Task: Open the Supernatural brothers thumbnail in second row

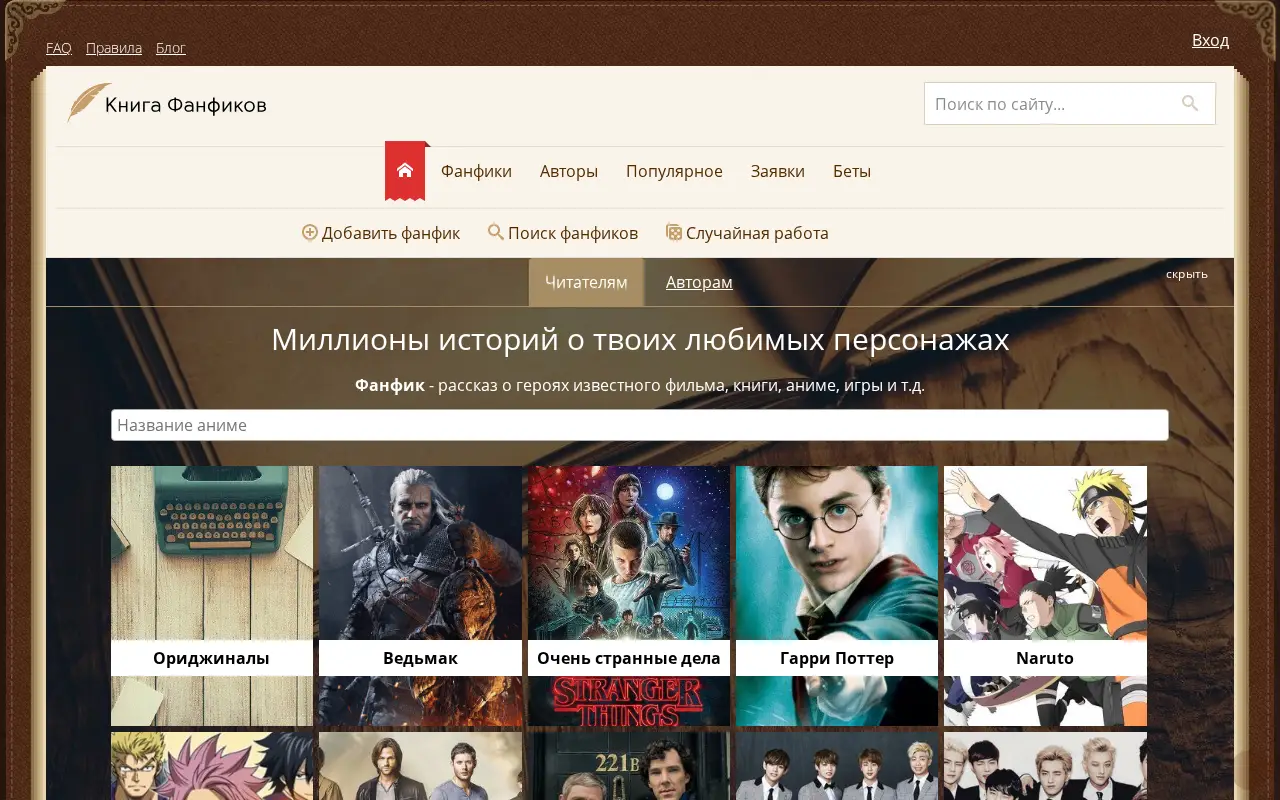Action: point(420,766)
